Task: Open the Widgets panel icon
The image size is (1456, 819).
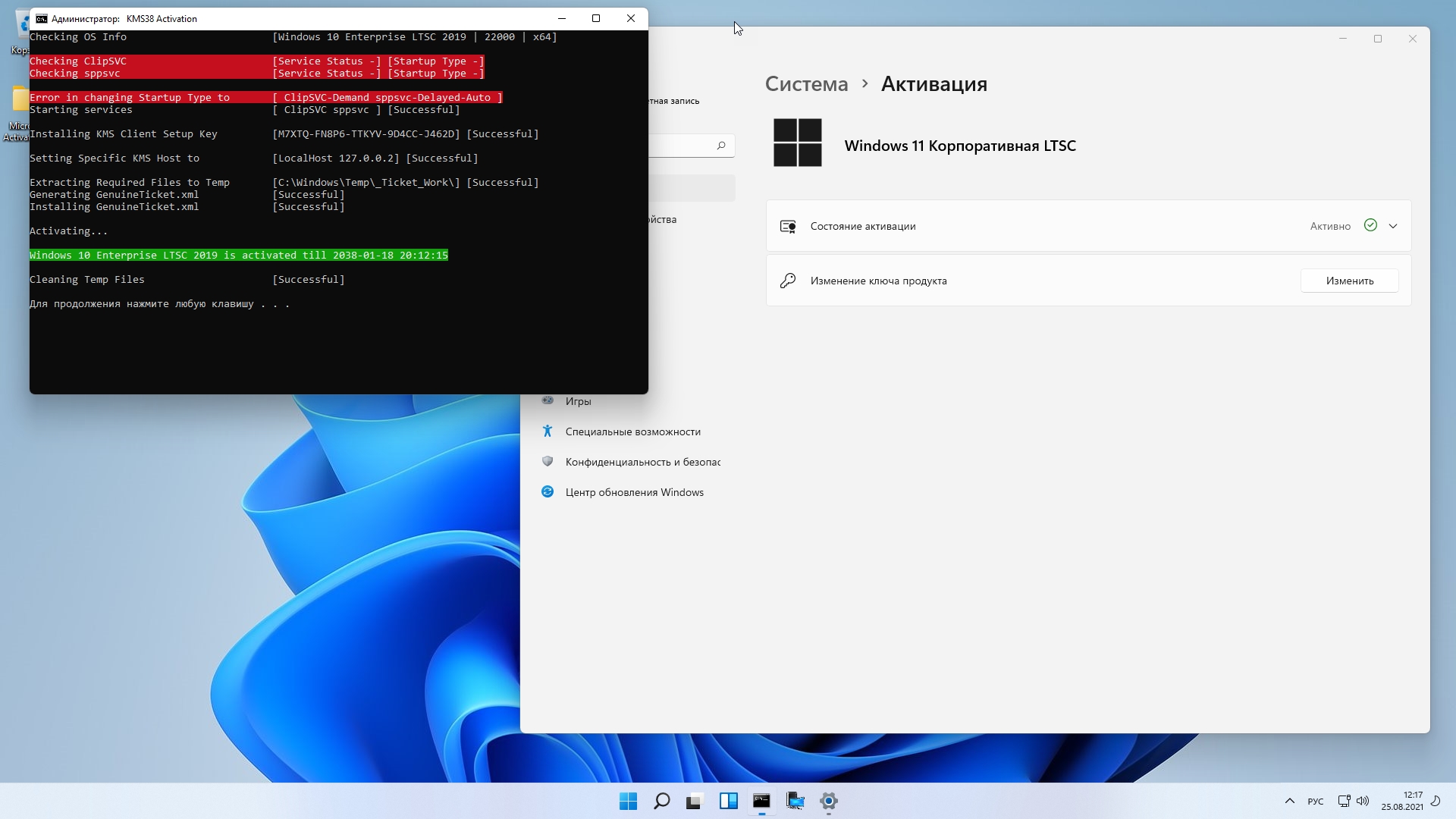Action: pyautogui.click(x=728, y=801)
